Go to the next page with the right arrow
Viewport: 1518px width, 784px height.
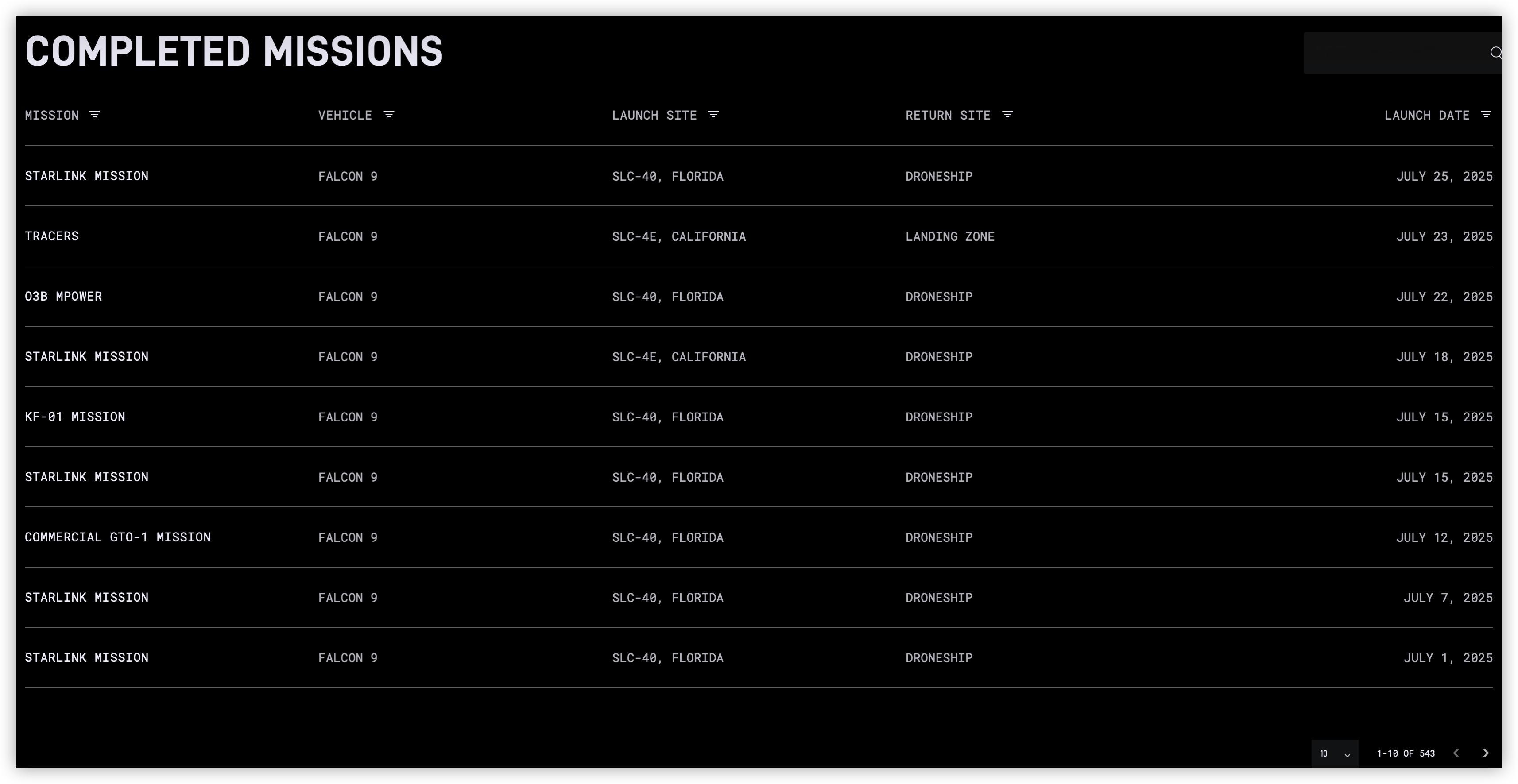click(x=1486, y=753)
